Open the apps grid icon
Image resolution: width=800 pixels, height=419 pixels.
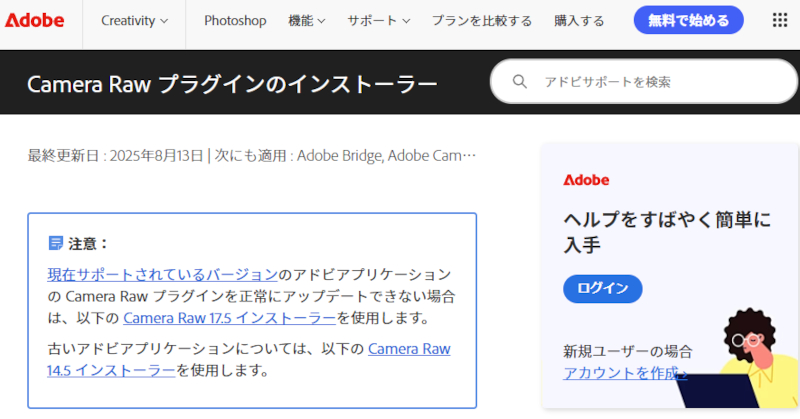coord(780,20)
